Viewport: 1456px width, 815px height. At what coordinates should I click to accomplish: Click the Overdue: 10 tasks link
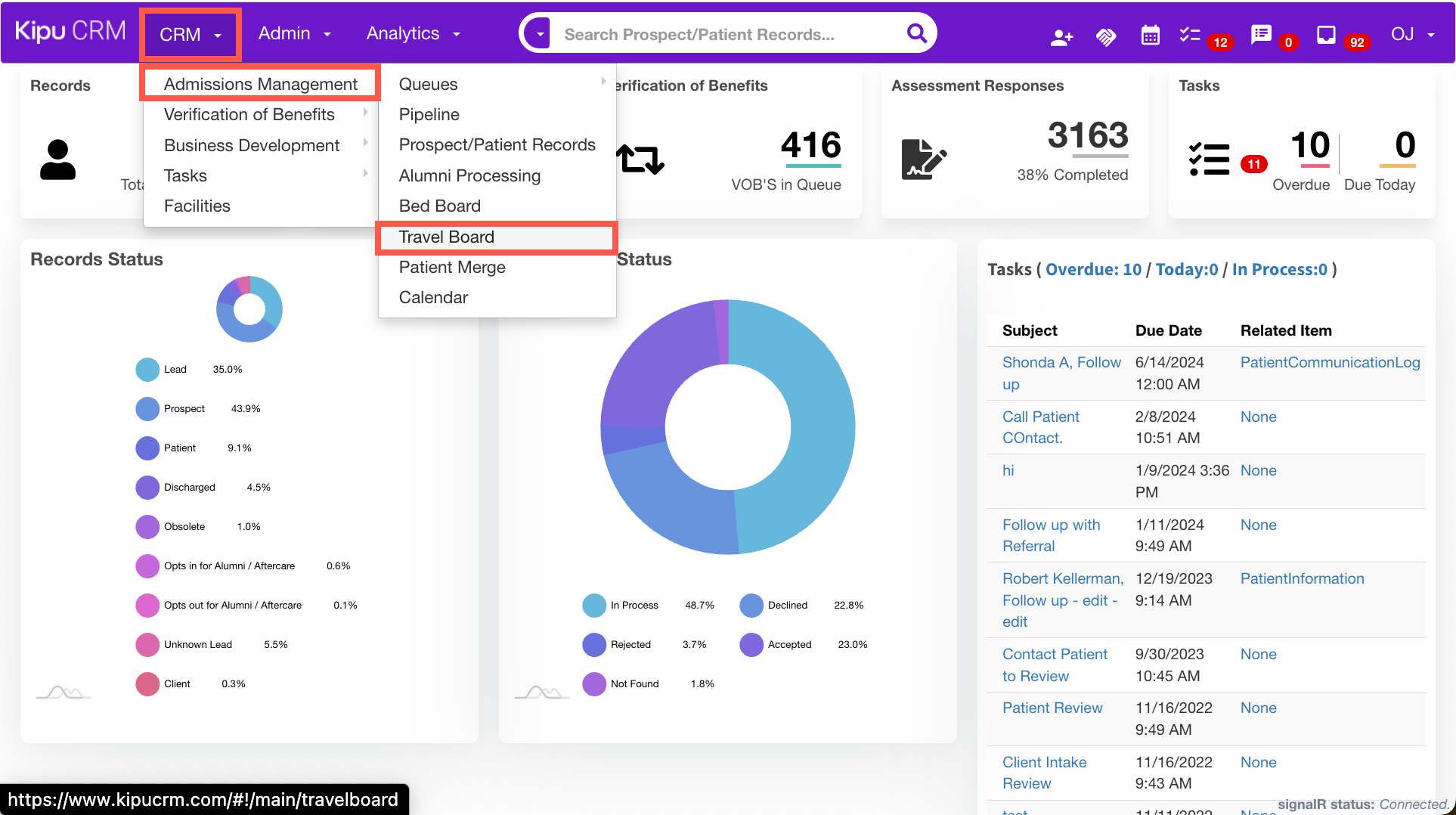(x=1093, y=270)
